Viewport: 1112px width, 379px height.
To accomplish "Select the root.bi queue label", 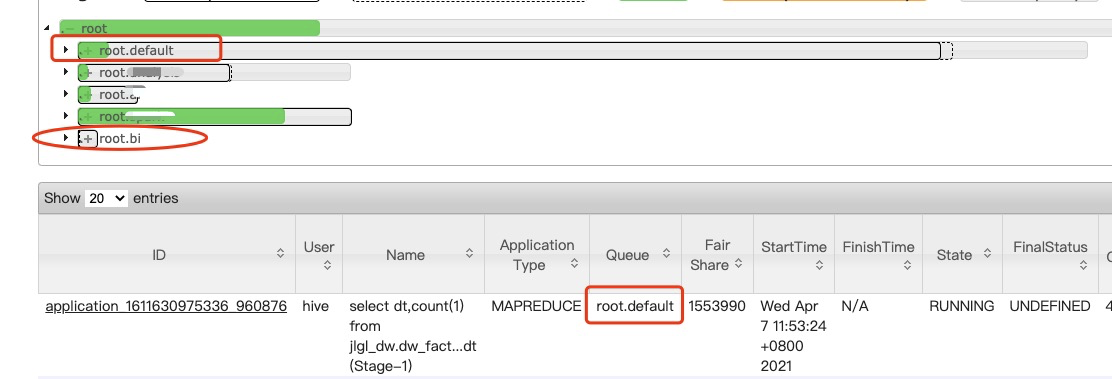I will [120, 138].
